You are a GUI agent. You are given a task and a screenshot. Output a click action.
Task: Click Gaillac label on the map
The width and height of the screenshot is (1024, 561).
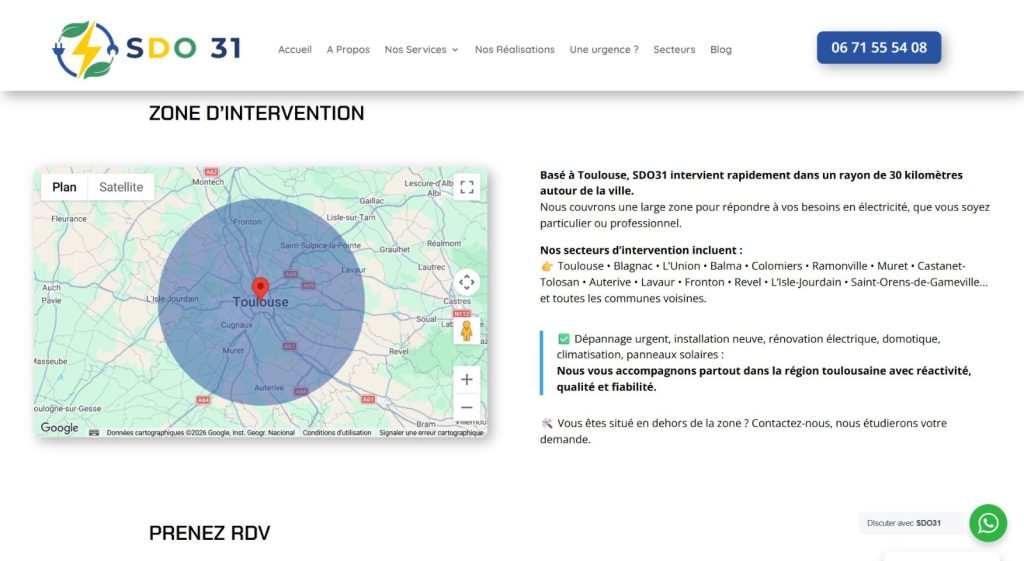click(372, 200)
